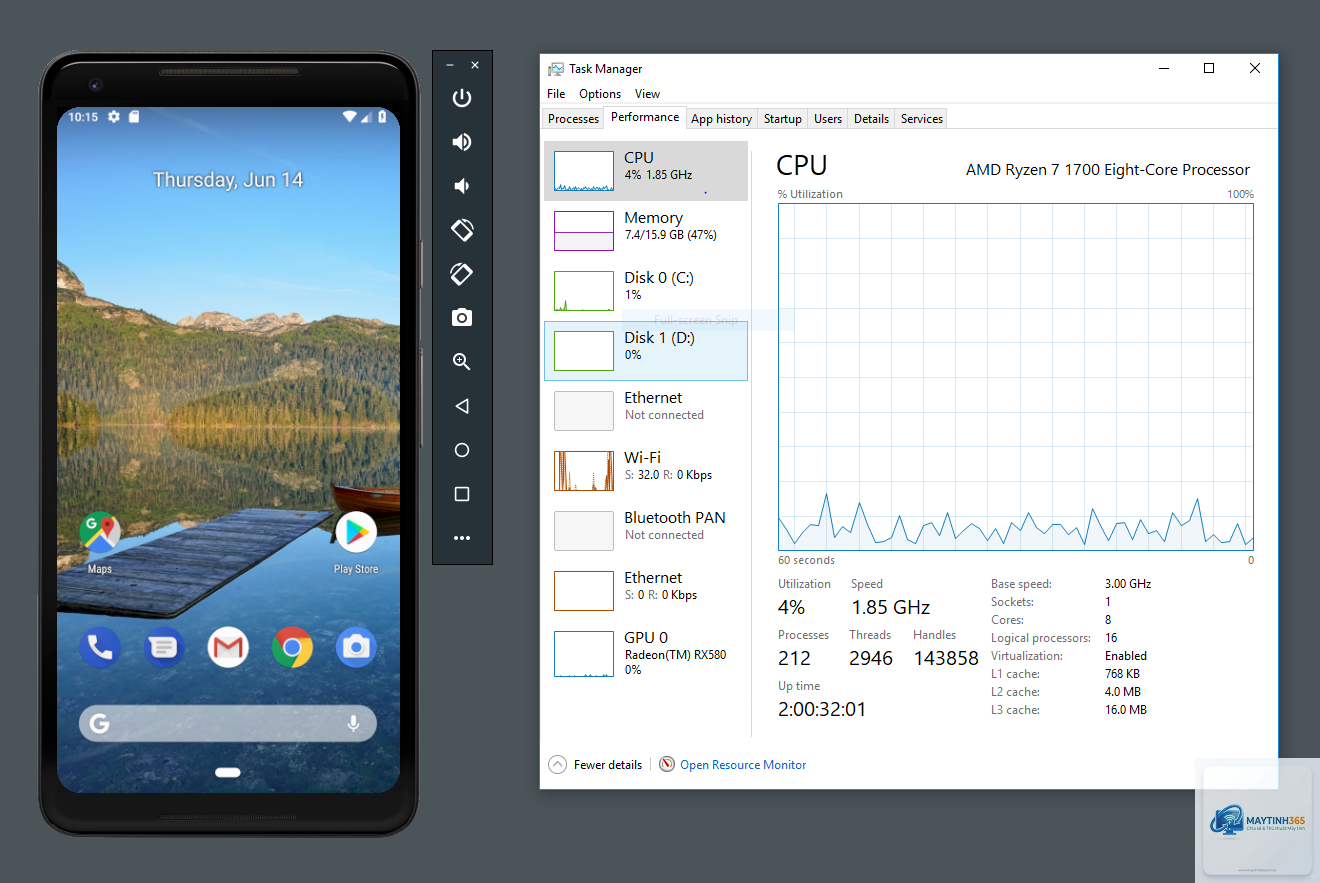Select Disk 0 (C:) in sidebar
Screen dimensions: 1320x883
(x=646, y=291)
